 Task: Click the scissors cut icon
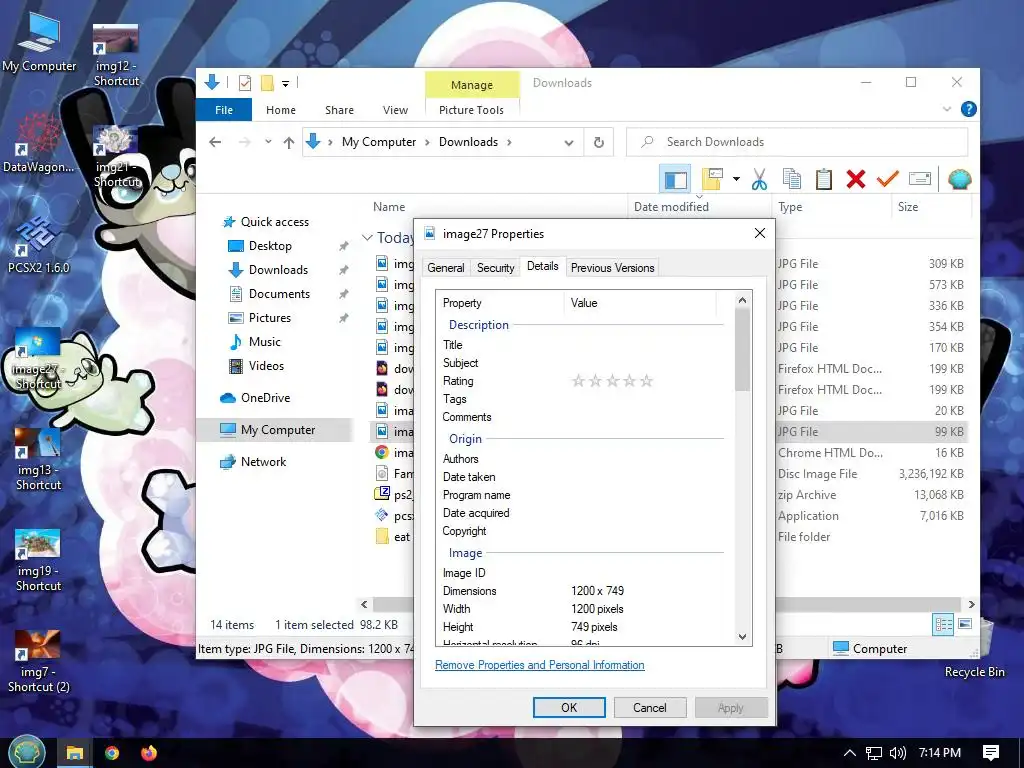pyautogui.click(x=759, y=179)
